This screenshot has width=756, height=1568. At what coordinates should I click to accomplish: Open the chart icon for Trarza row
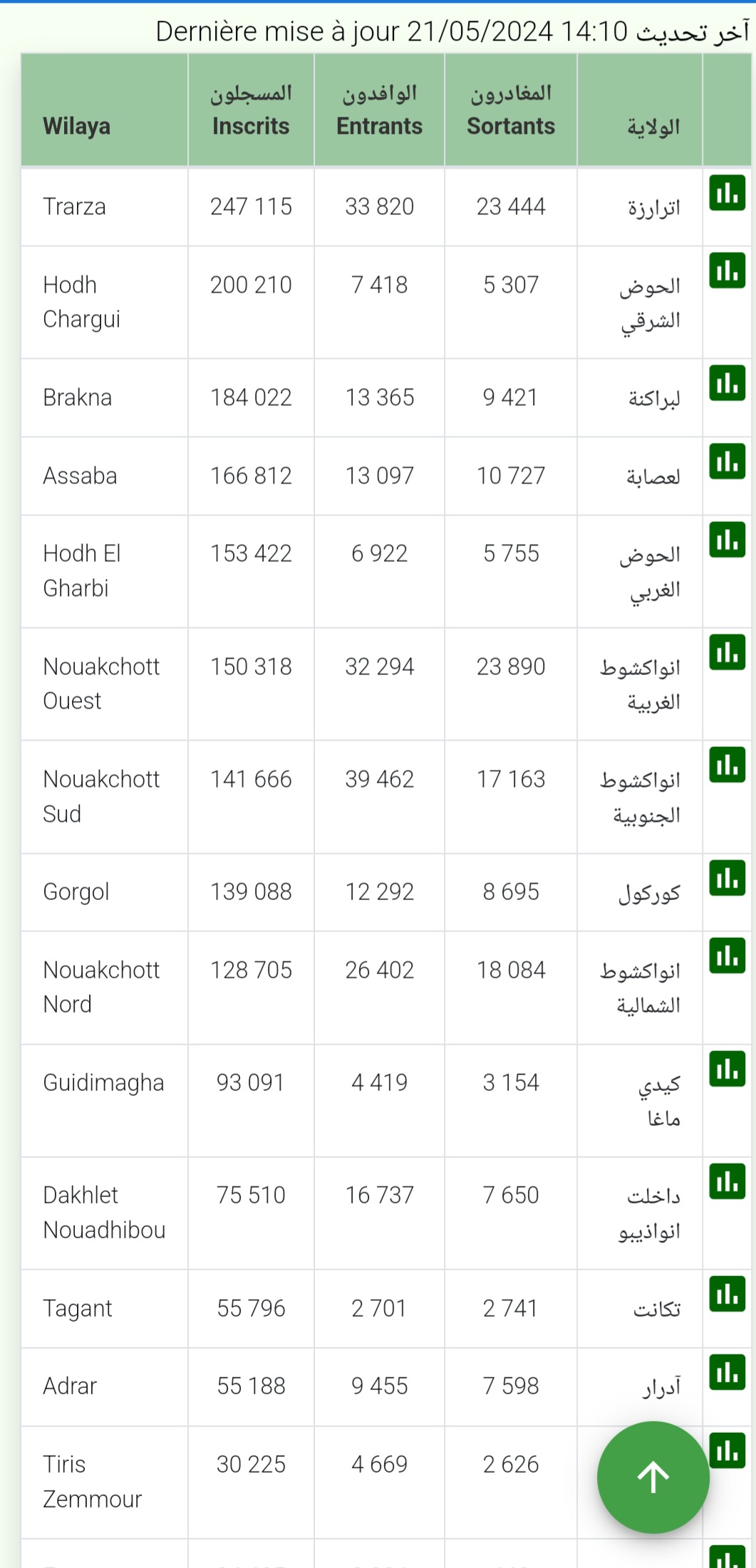point(727,193)
